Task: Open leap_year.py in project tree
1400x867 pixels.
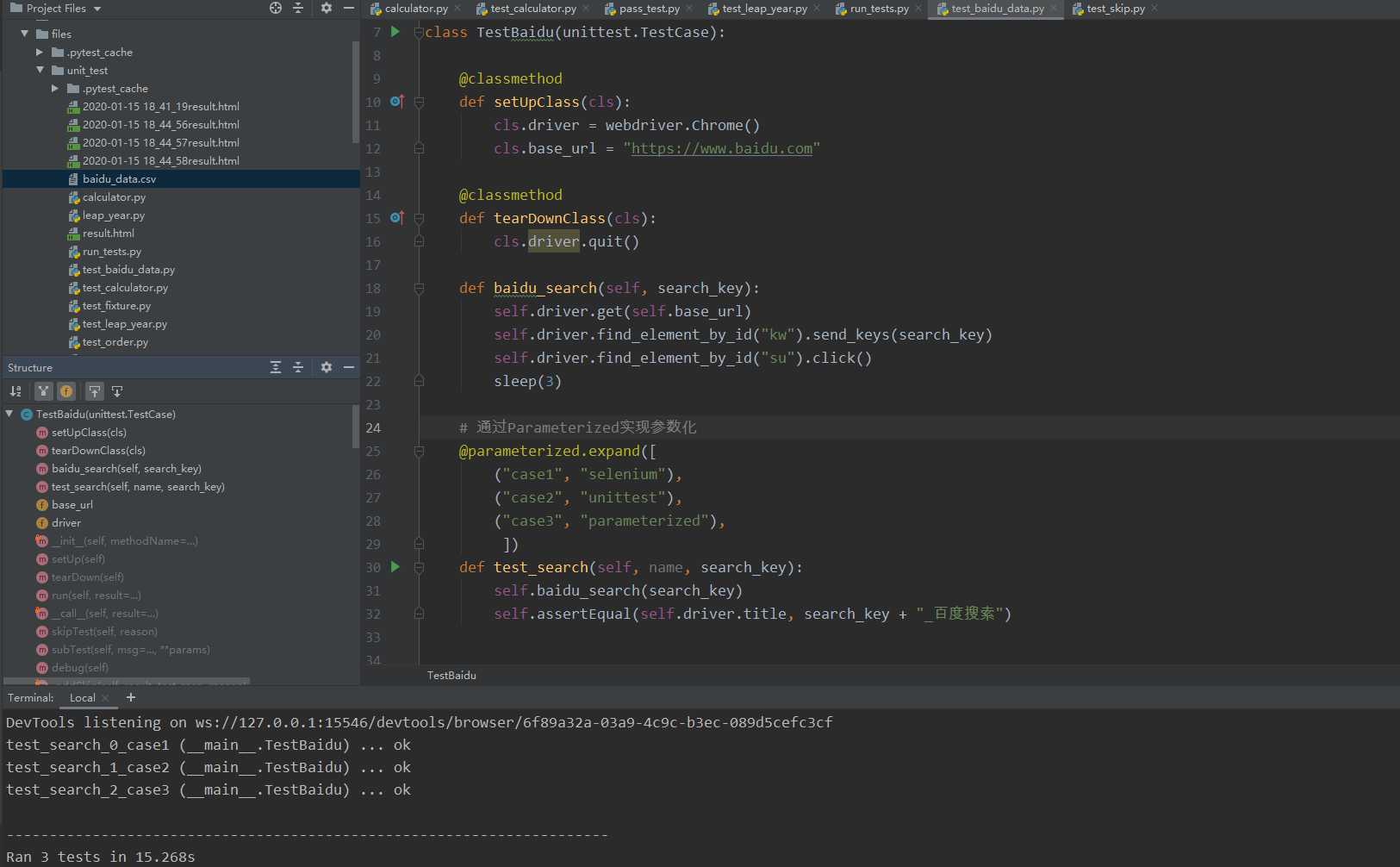Action: click(x=113, y=215)
